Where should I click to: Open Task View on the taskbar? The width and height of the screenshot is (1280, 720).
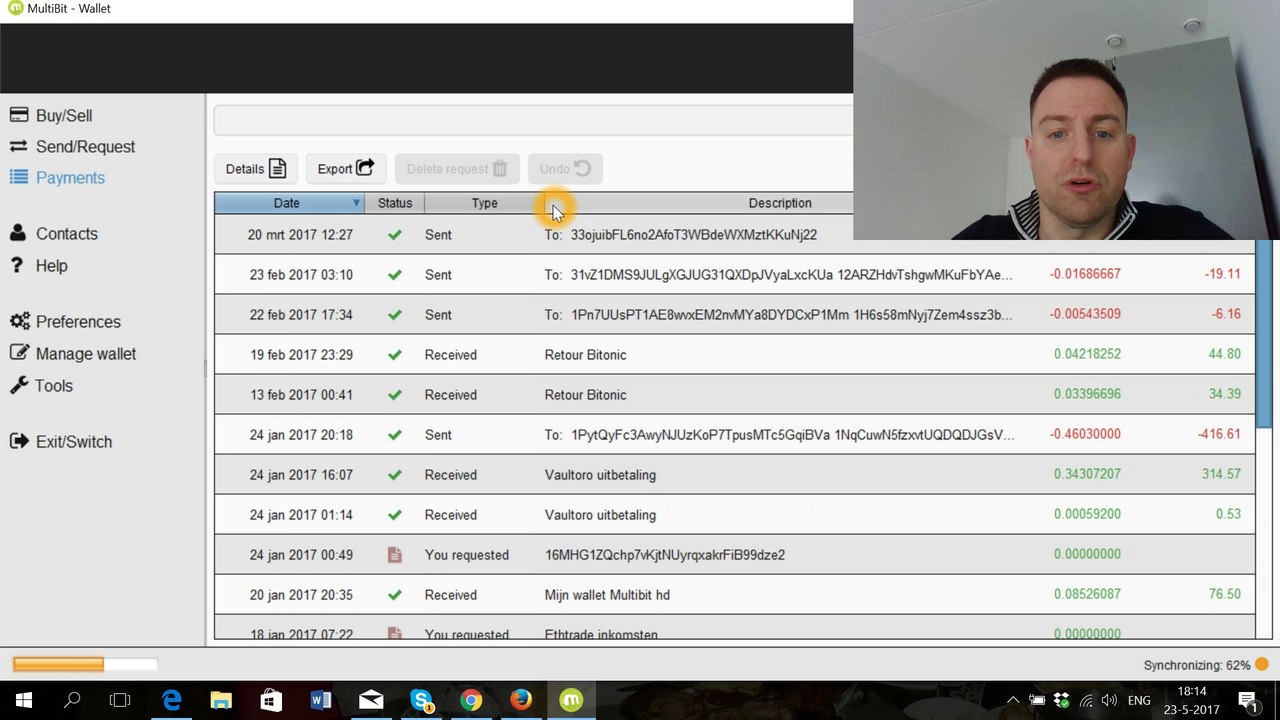pyautogui.click(x=120, y=700)
